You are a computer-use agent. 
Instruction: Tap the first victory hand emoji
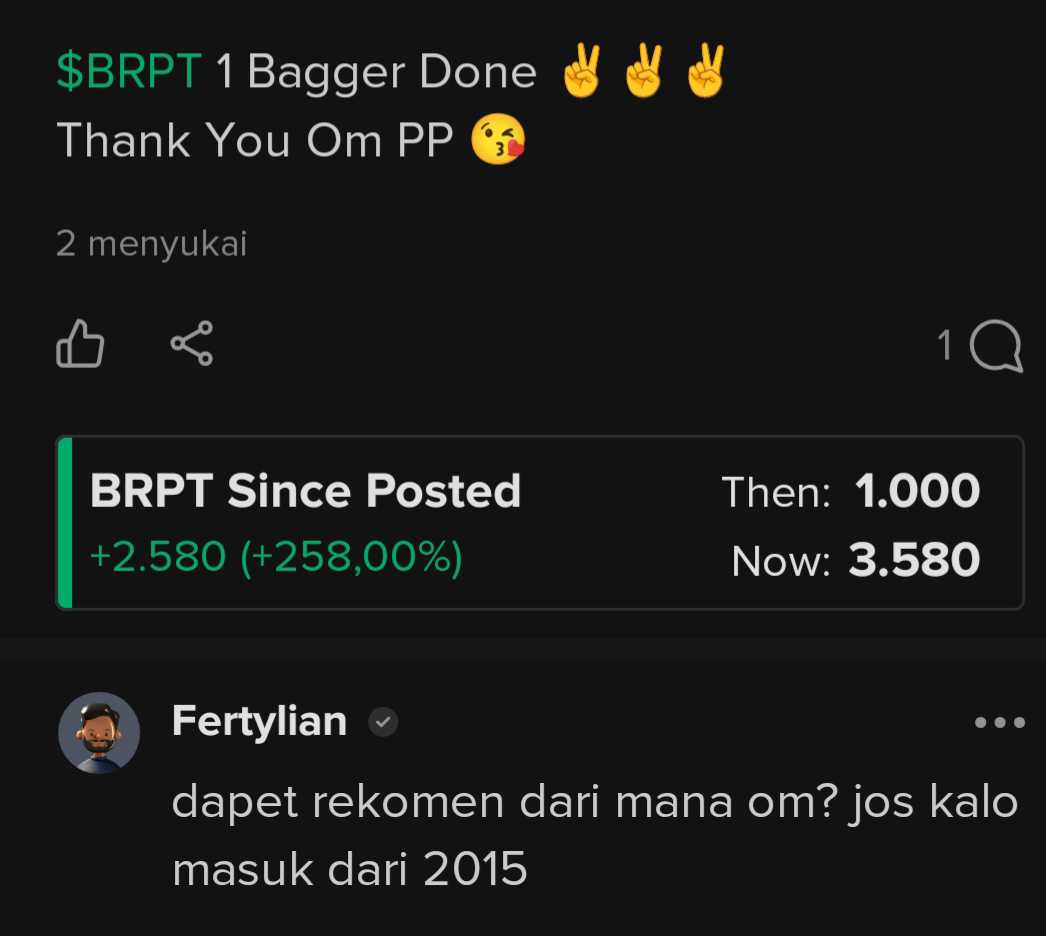click(x=582, y=71)
